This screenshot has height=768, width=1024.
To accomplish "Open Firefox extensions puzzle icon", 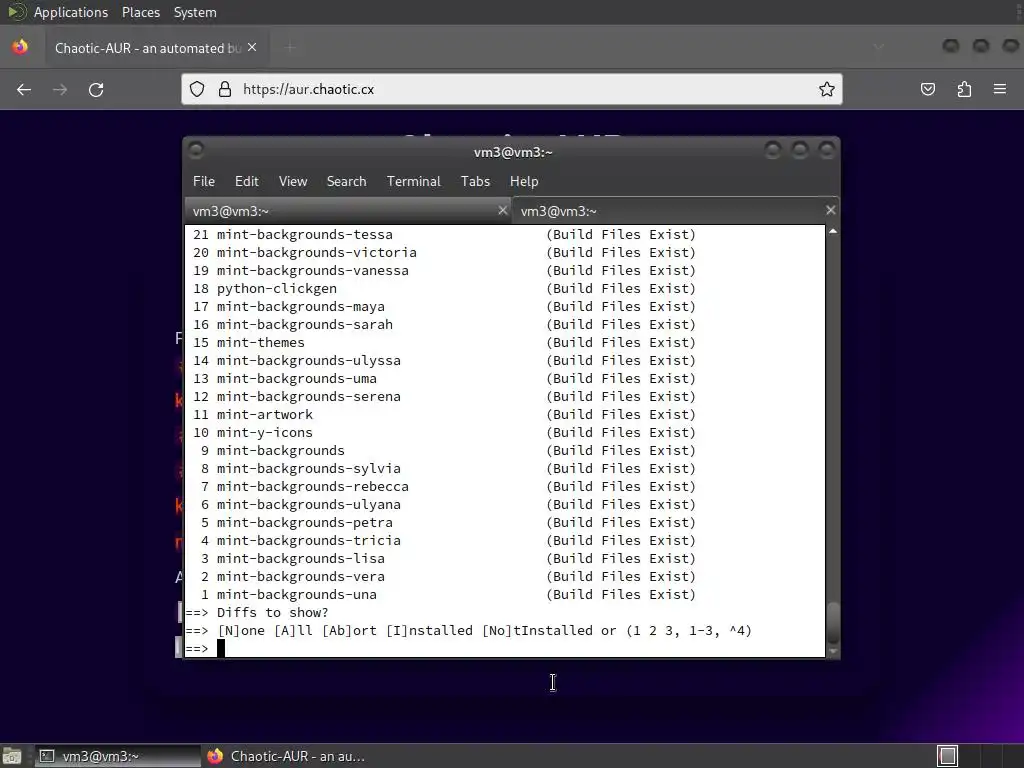I will 964,89.
